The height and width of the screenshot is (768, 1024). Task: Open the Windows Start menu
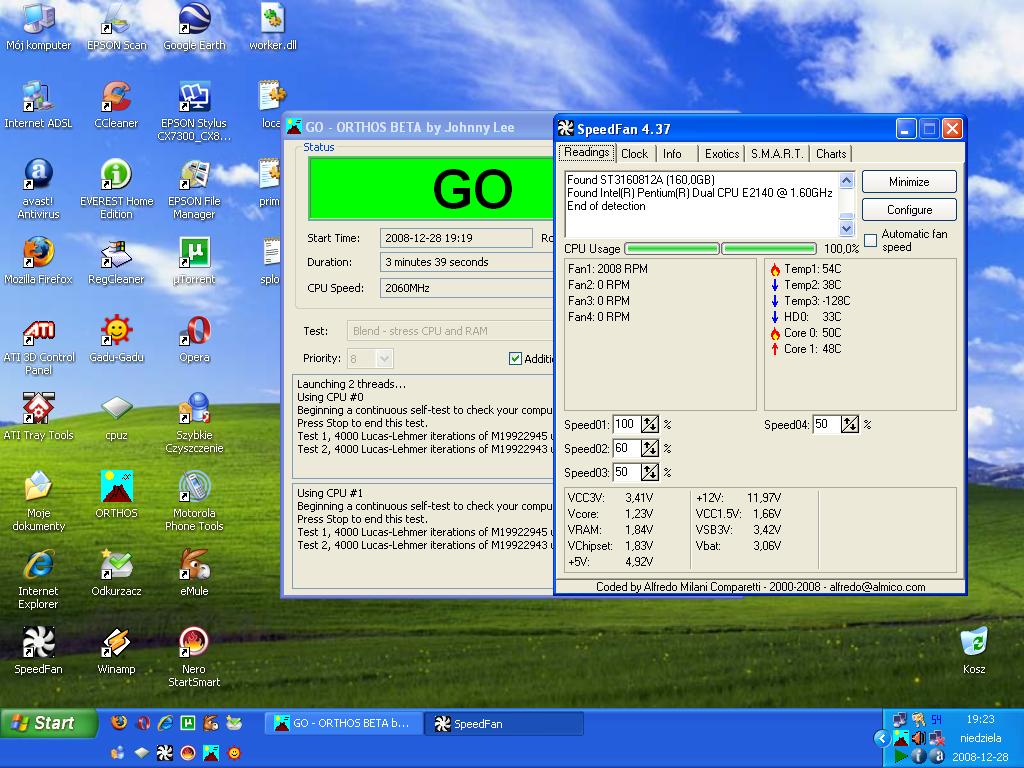(48, 723)
